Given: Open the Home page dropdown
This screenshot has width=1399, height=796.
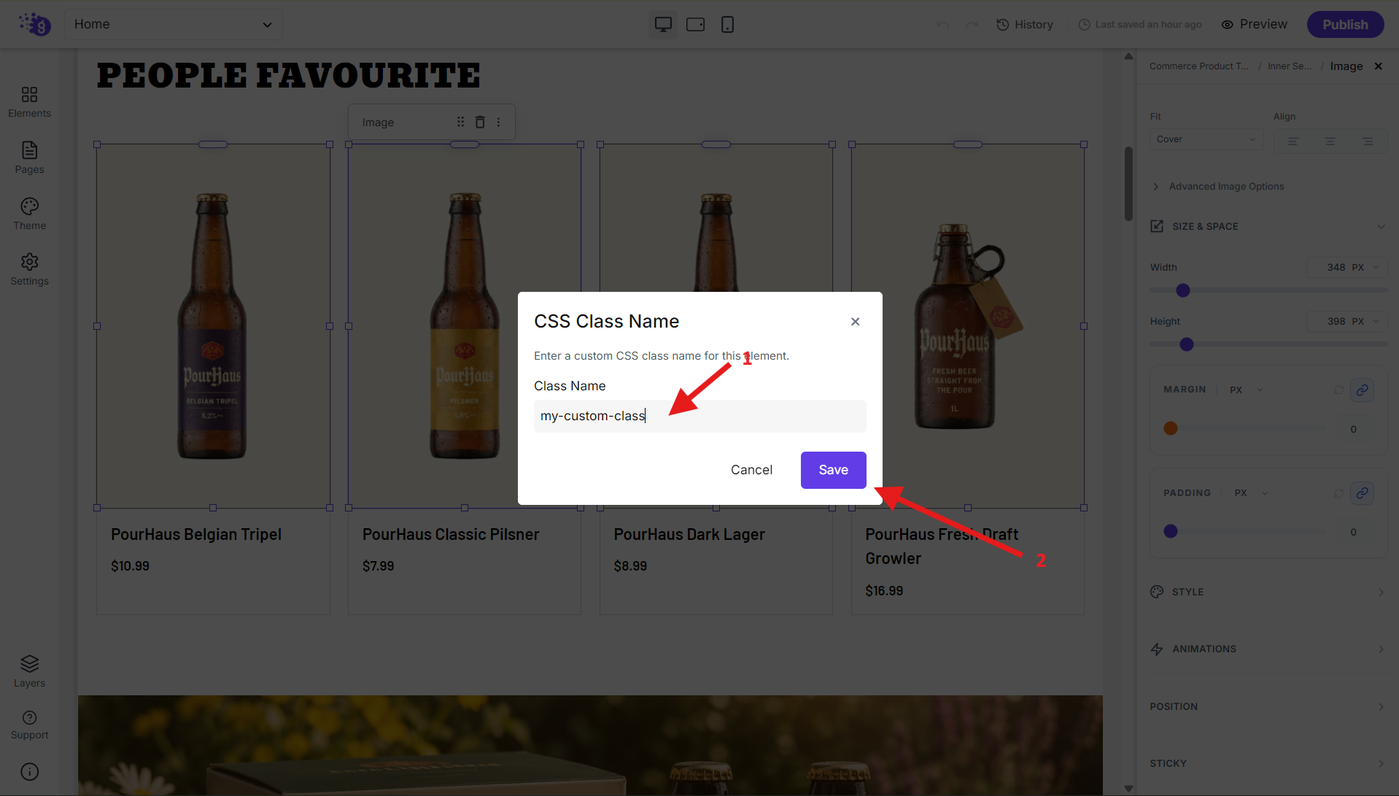Looking at the screenshot, I should click(174, 24).
